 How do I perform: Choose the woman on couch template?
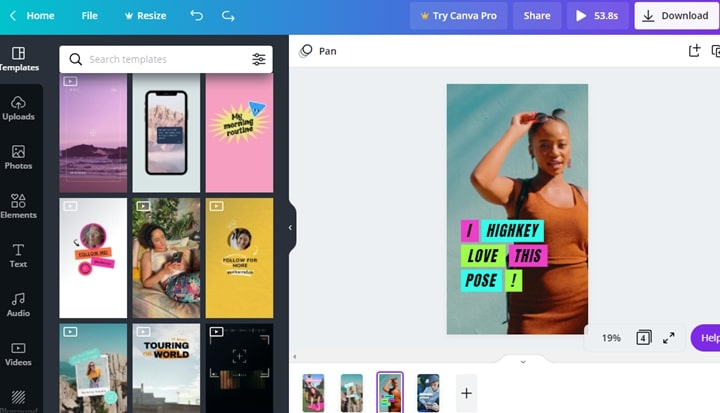click(166, 258)
